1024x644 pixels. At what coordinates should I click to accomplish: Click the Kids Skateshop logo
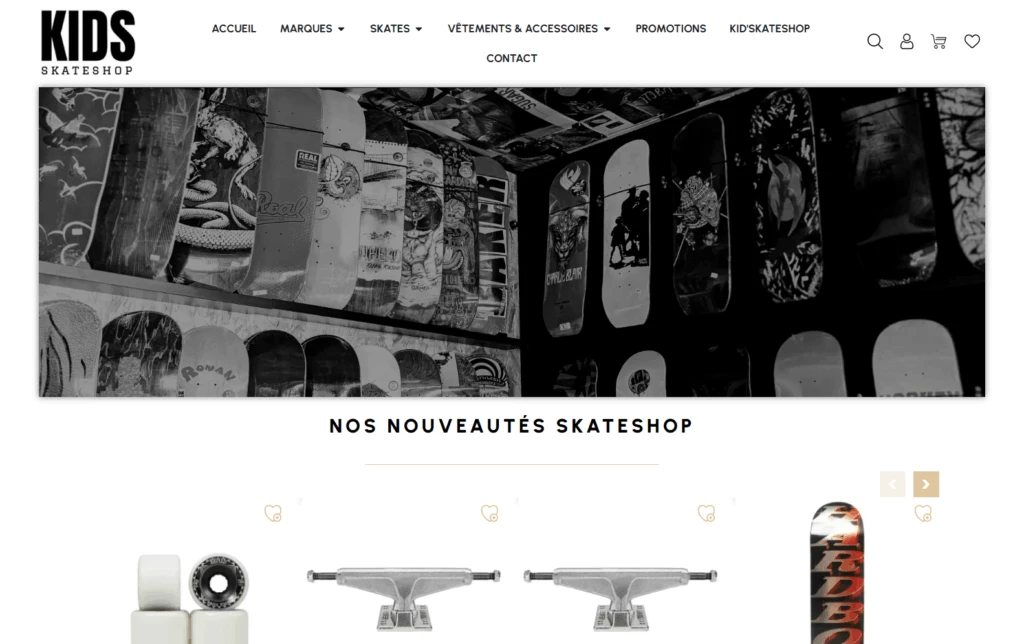(x=88, y=42)
